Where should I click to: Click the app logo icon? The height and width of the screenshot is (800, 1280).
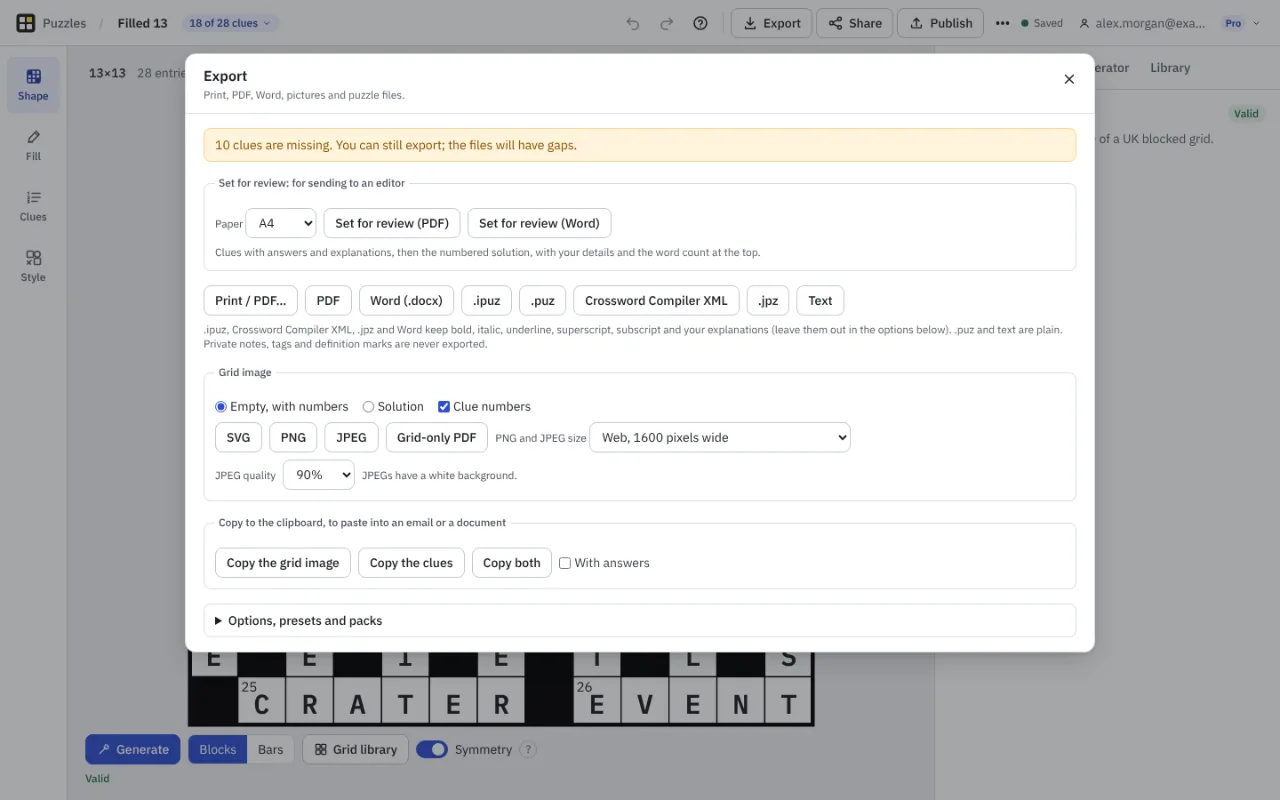pos(26,23)
